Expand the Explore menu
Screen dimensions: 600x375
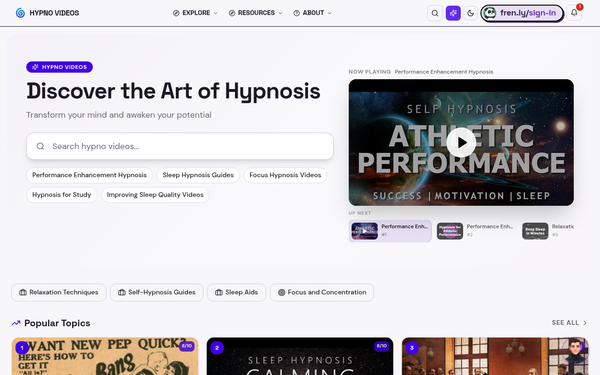pos(195,13)
